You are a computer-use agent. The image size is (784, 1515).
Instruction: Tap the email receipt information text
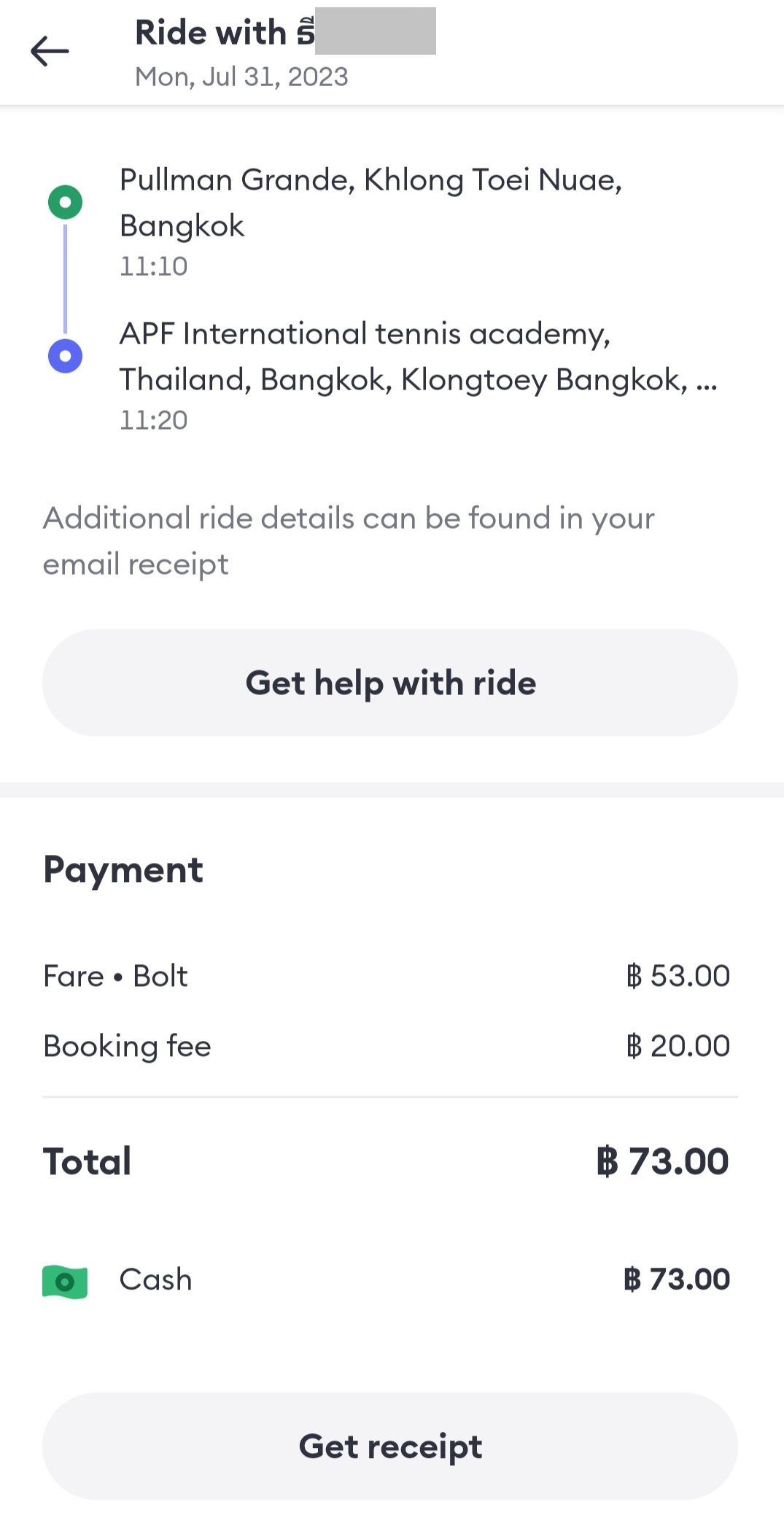[349, 540]
